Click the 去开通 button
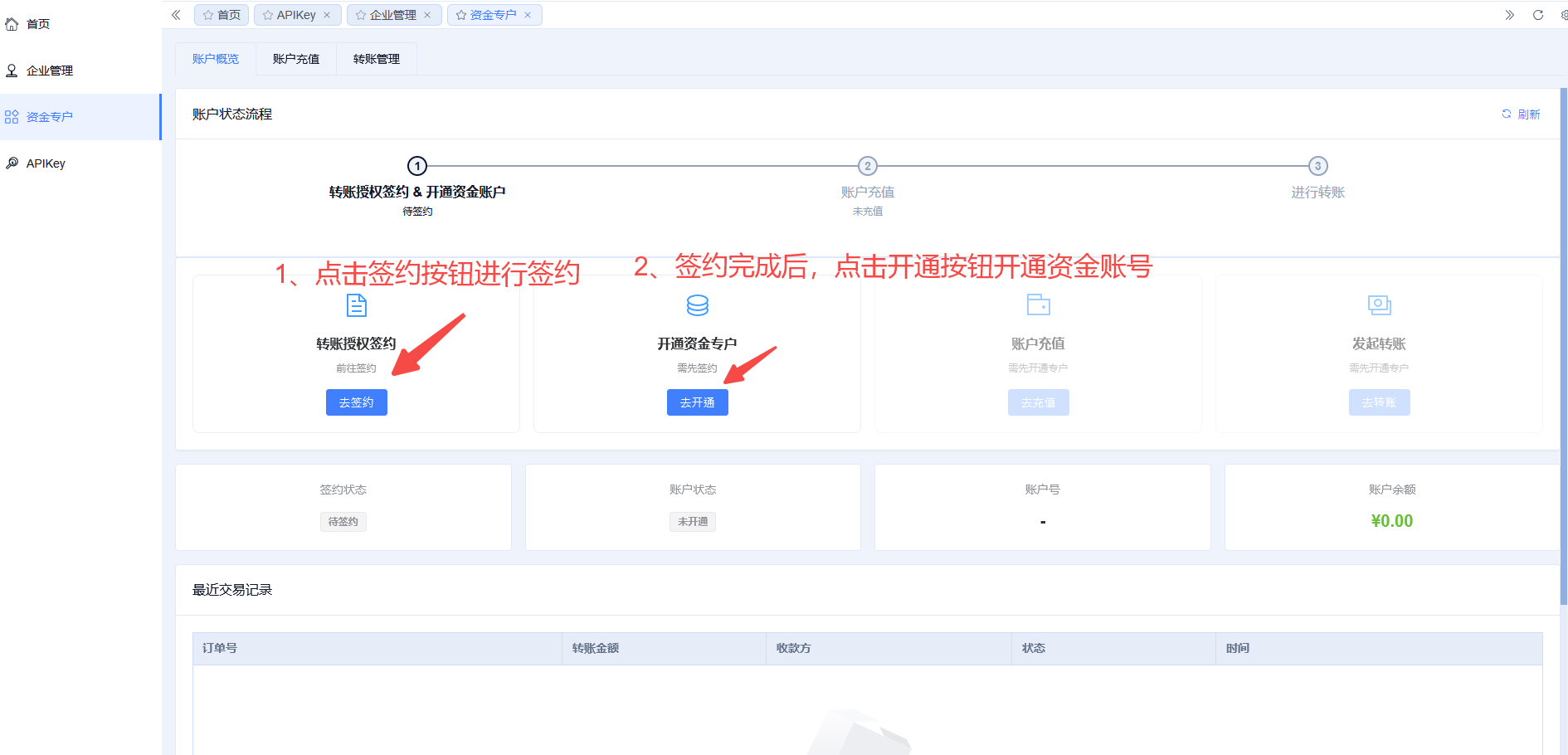Viewport: 1568px width, 755px height. tap(697, 402)
